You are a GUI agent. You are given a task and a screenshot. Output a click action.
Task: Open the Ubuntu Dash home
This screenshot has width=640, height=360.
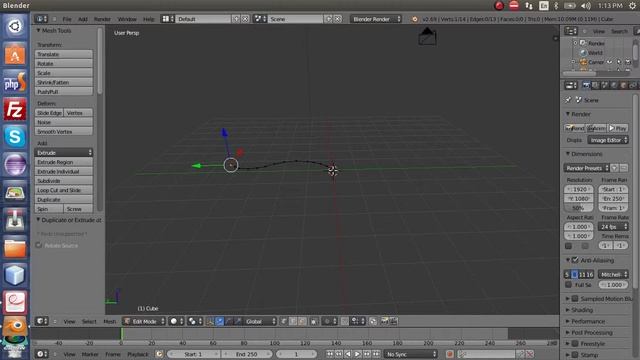[x=15, y=27]
